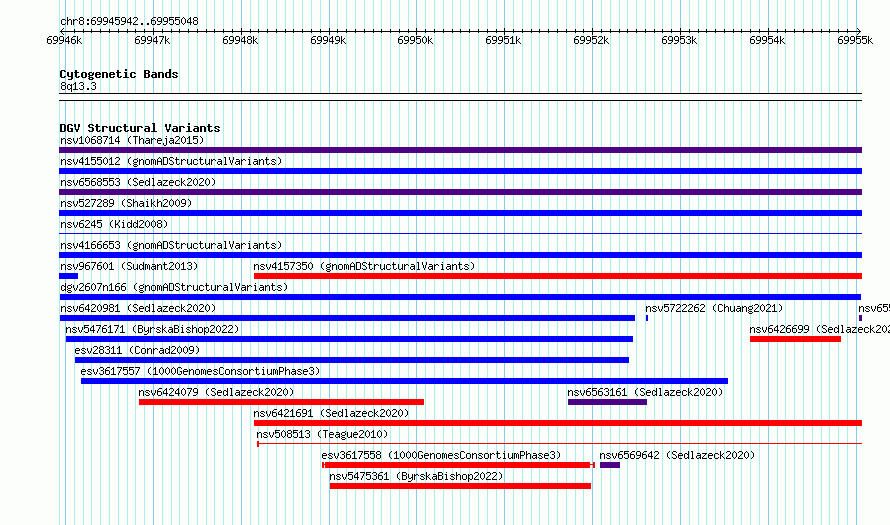This screenshot has height=525, width=890.
Task: Select the nsv6245 (Kidd2008) label
Action: tap(114, 224)
